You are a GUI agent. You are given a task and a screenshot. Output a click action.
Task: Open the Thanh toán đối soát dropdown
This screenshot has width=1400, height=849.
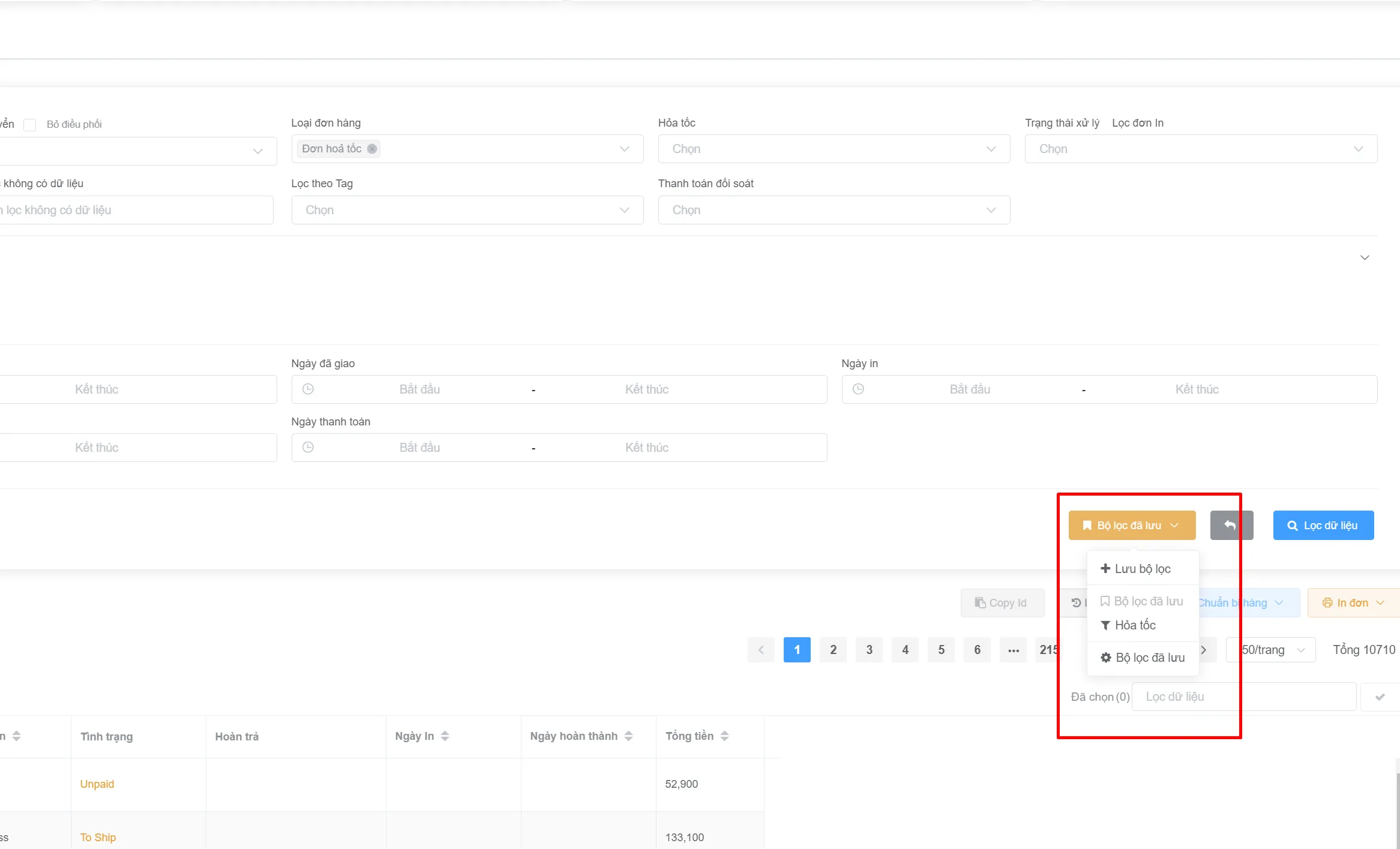(x=834, y=210)
